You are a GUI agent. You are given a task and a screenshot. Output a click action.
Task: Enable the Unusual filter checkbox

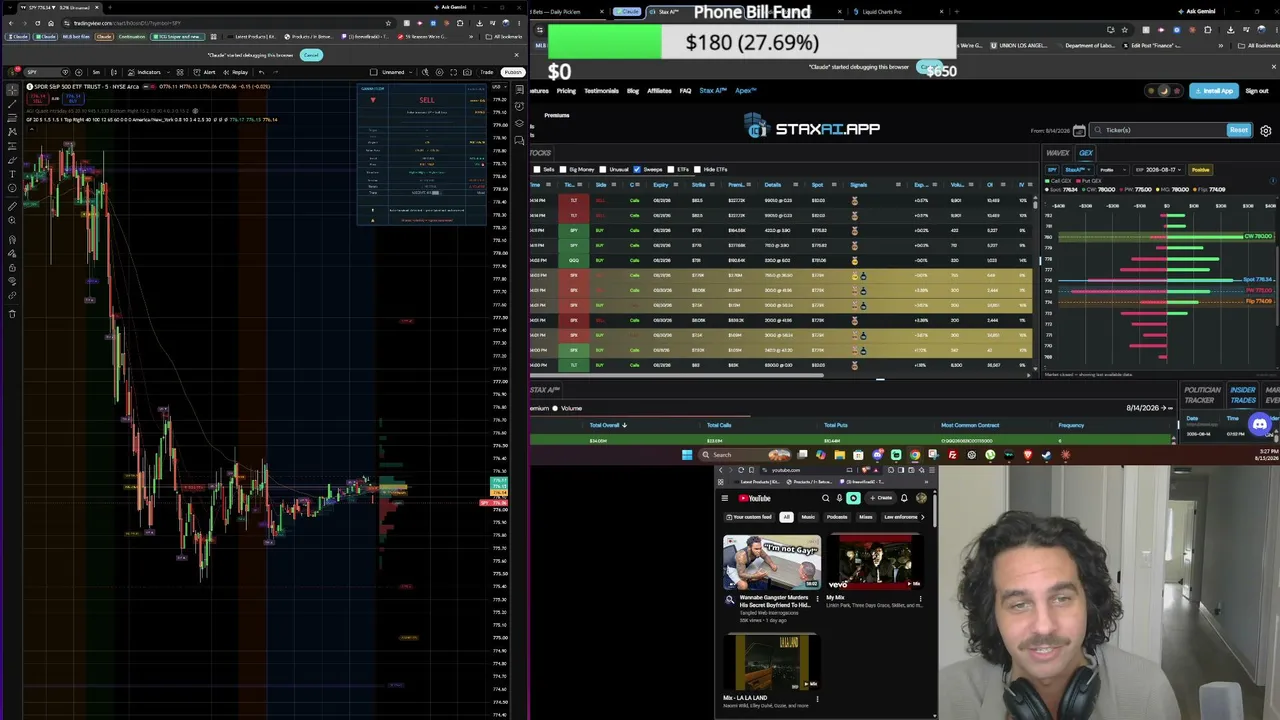tap(602, 169)
